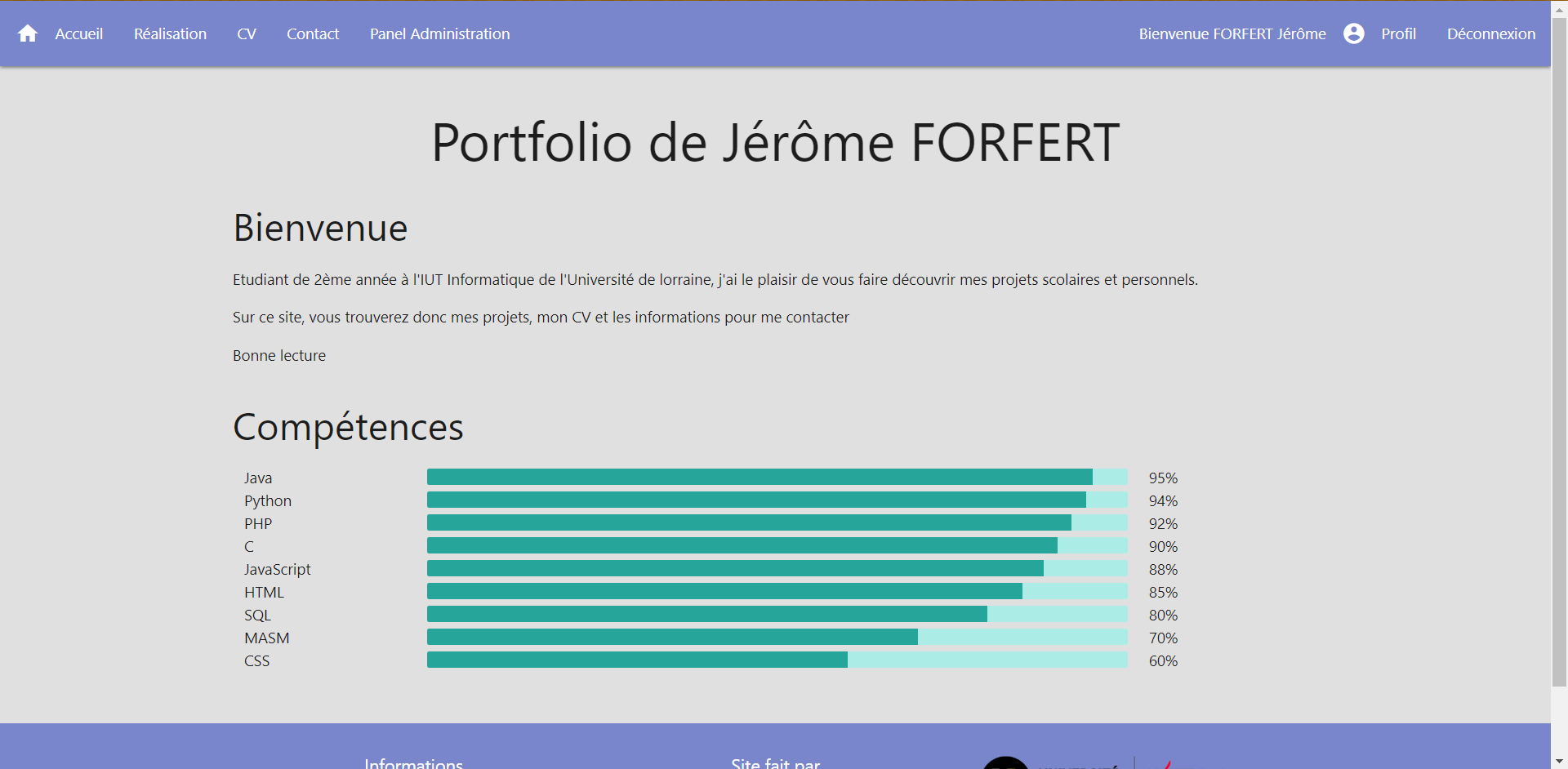The image size is (1568, 769).
Task: Click the Java skill progress bar
Action: click(777, 477)
